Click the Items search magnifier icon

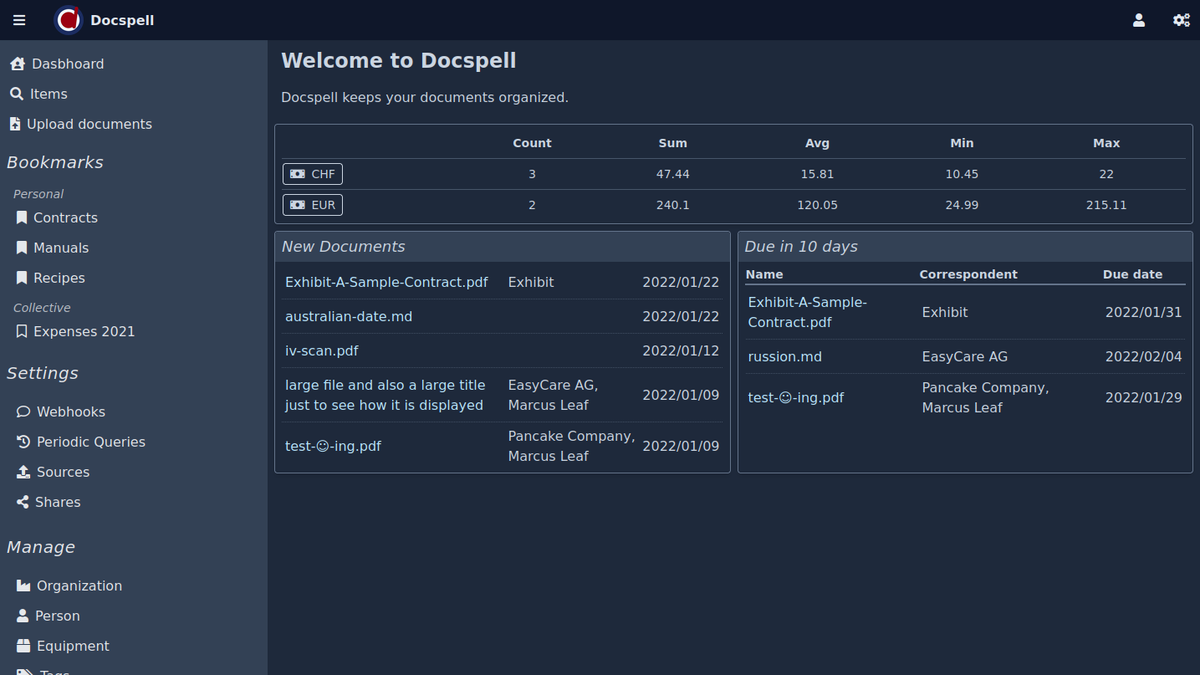pyautogui.click(x=17, y=94)
